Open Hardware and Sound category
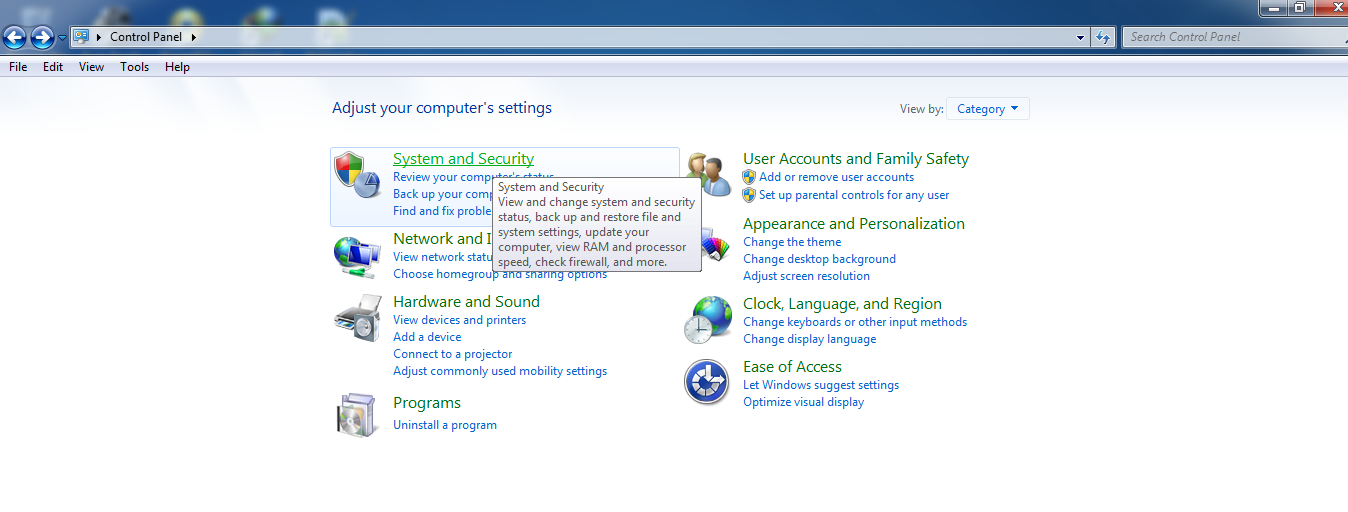 click(x=466, y=301)
